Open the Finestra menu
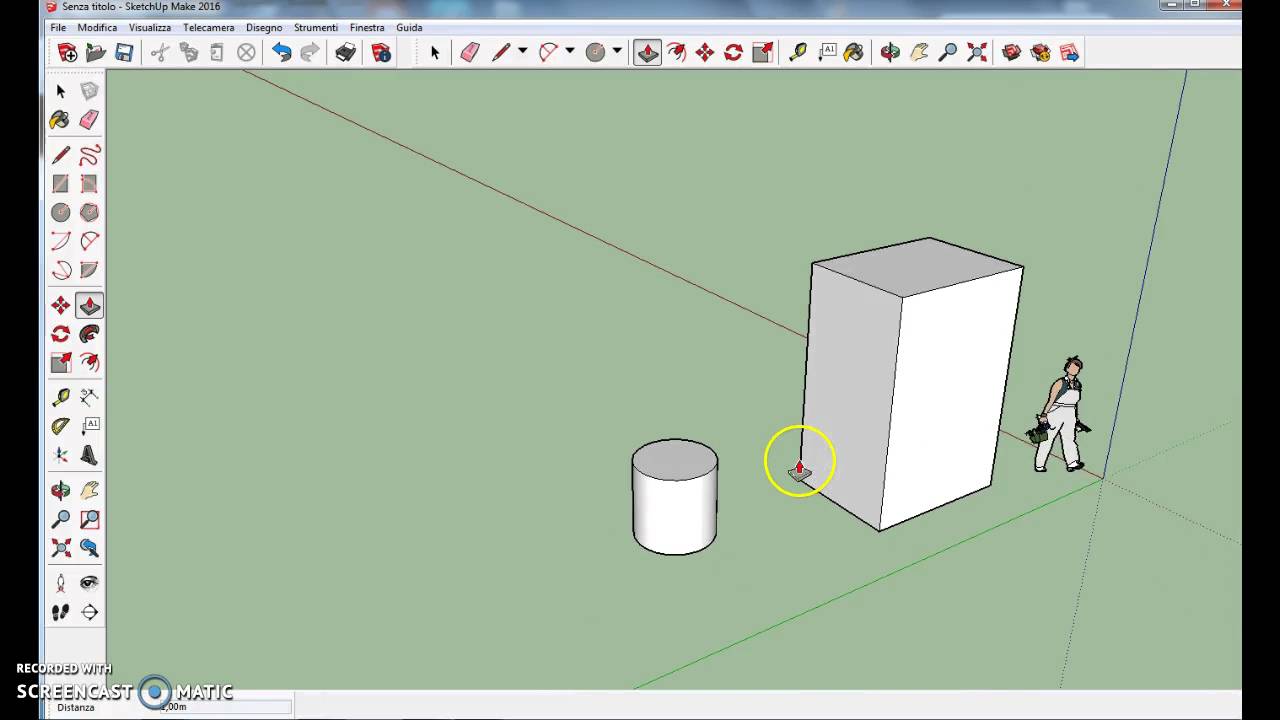 tap(367, 27)
